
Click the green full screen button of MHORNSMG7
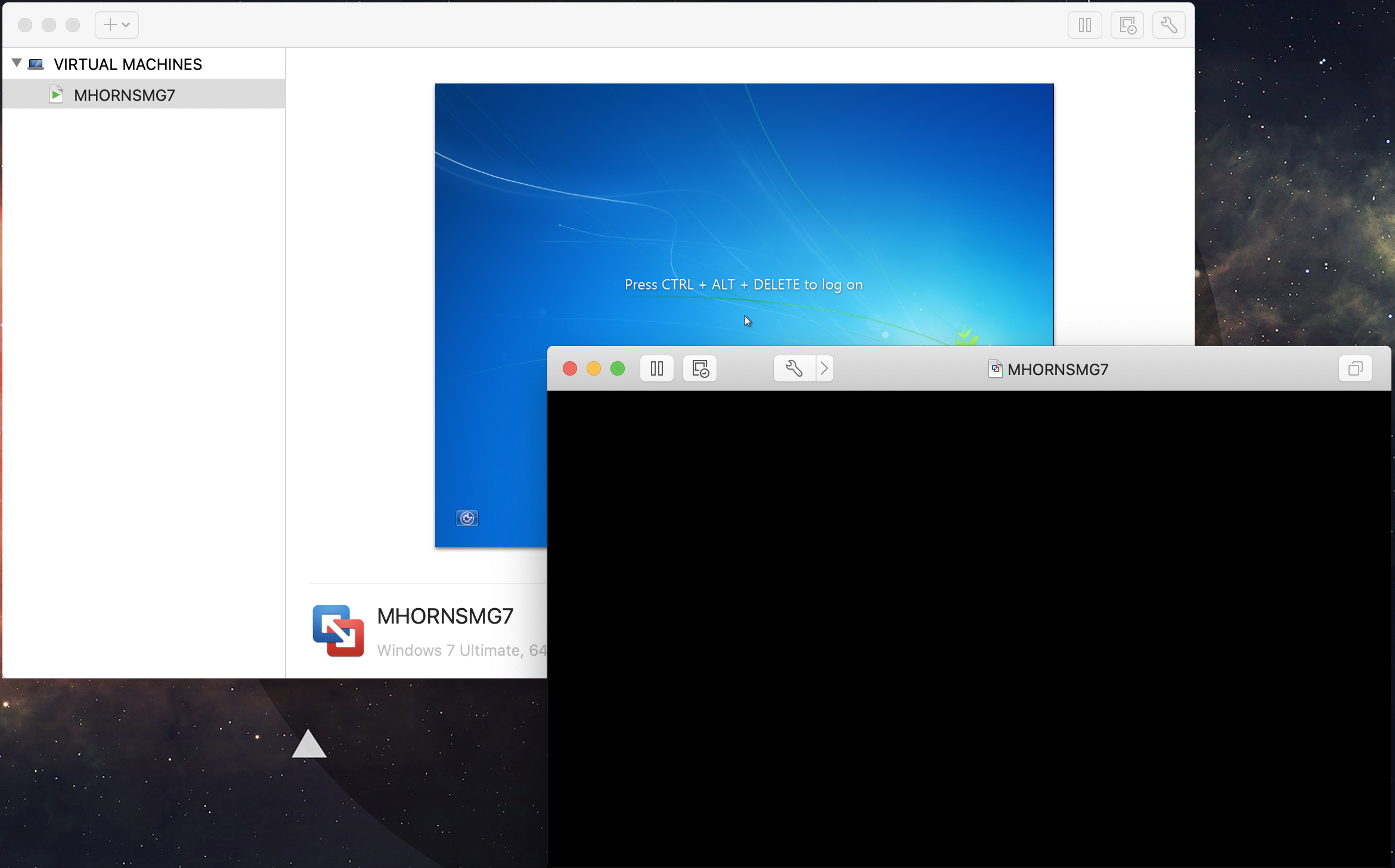[x=618, y=368]
